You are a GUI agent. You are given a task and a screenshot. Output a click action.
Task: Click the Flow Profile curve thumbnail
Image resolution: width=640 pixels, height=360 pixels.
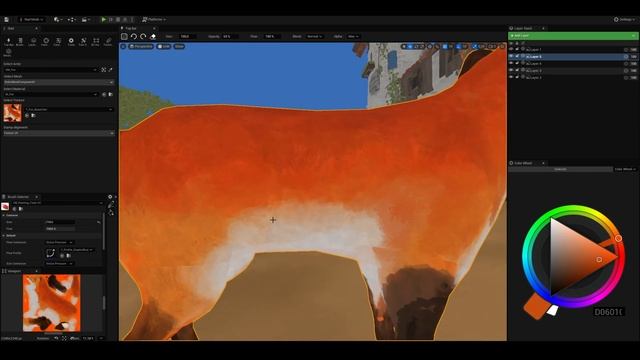pyautogui.click(x=51, y=253)
